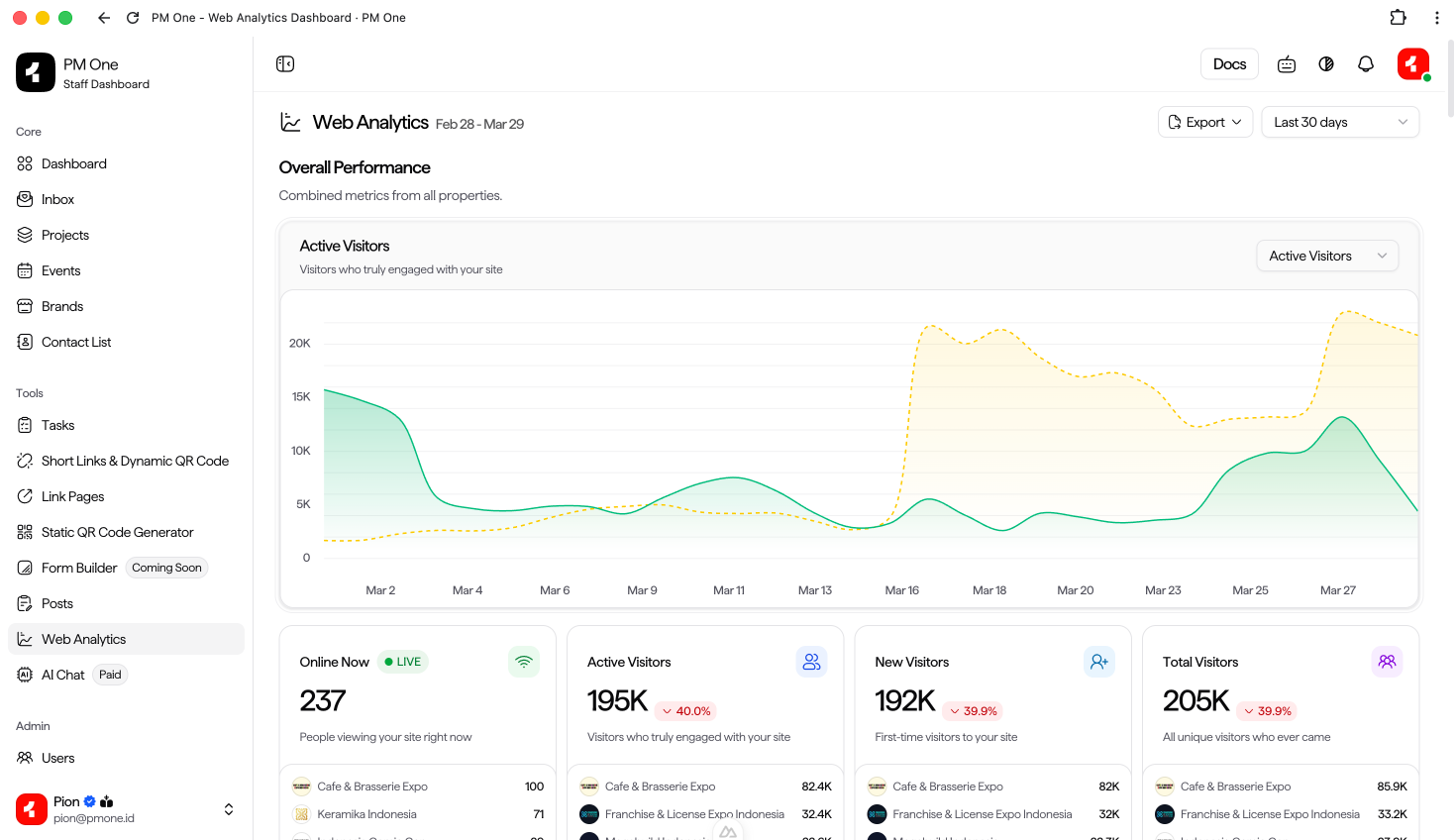Select the Short Links & Dynamic QR Code tool
Viewport: 1456px width, 840px height.
(x=135, y=461)
